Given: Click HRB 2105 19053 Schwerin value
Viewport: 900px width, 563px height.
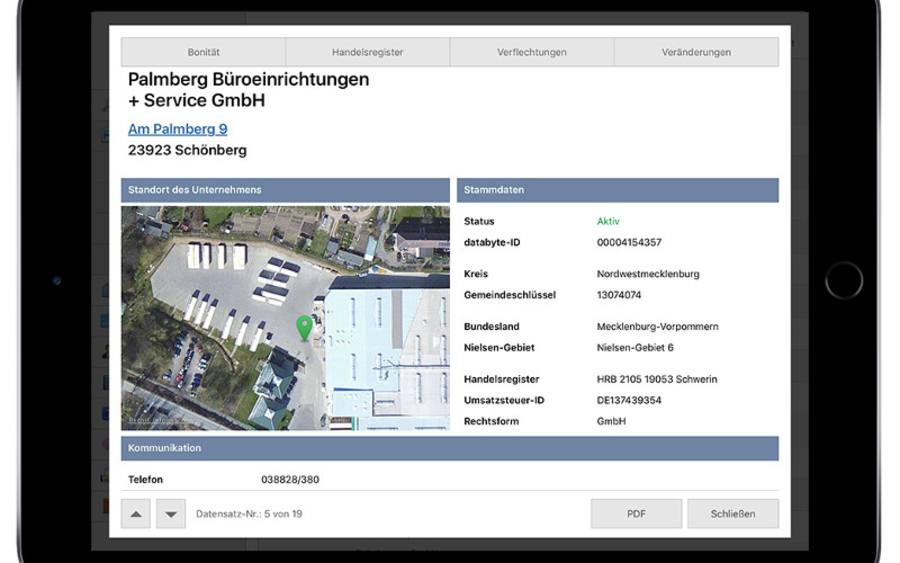Looking at the screenshot, I should click(657, 379).
